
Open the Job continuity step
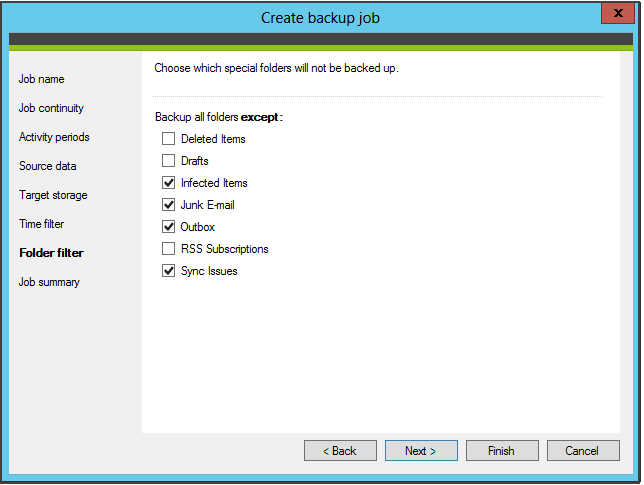click(51, 108)
